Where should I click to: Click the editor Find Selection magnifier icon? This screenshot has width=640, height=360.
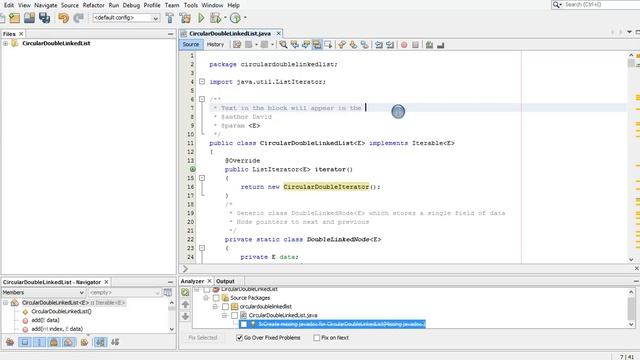coord(283,44)
